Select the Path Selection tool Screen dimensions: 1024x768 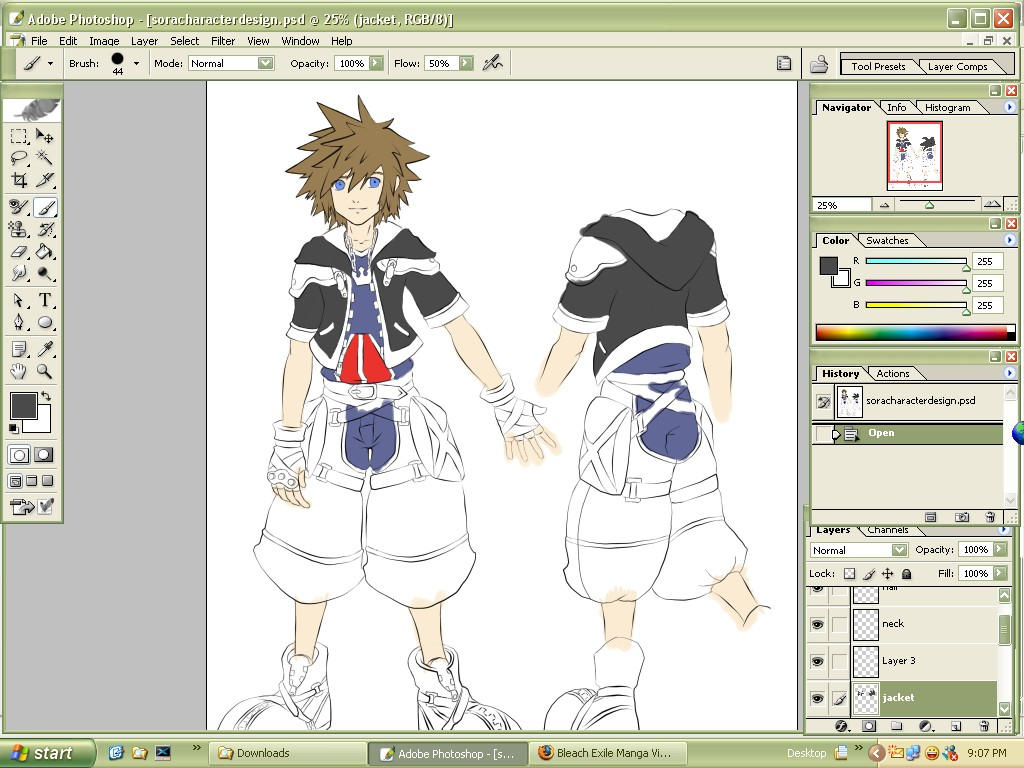(19, 300)
